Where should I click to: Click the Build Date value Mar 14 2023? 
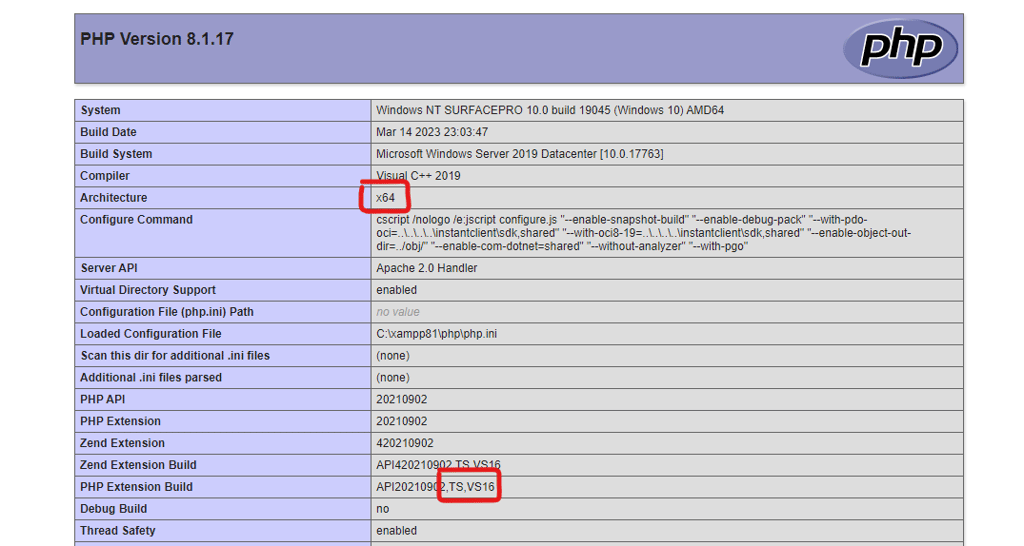(431, 132)
